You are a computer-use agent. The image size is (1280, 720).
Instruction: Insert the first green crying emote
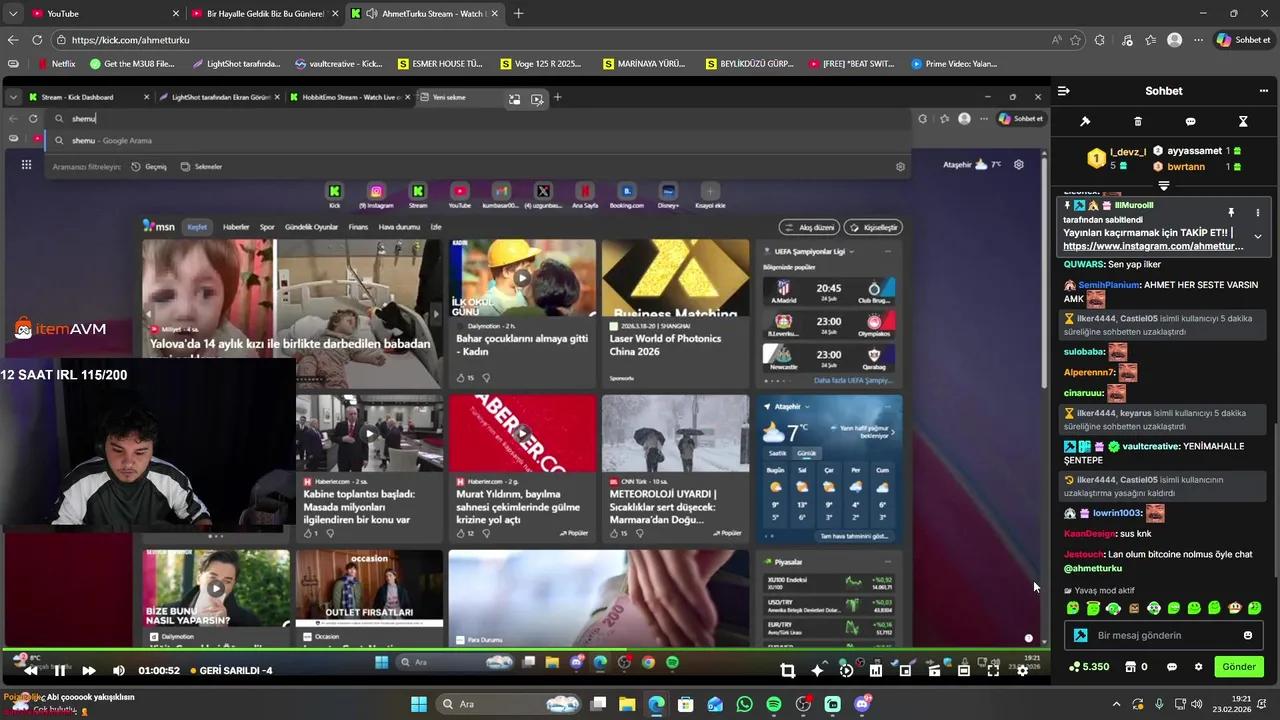tap(1073, 608)
